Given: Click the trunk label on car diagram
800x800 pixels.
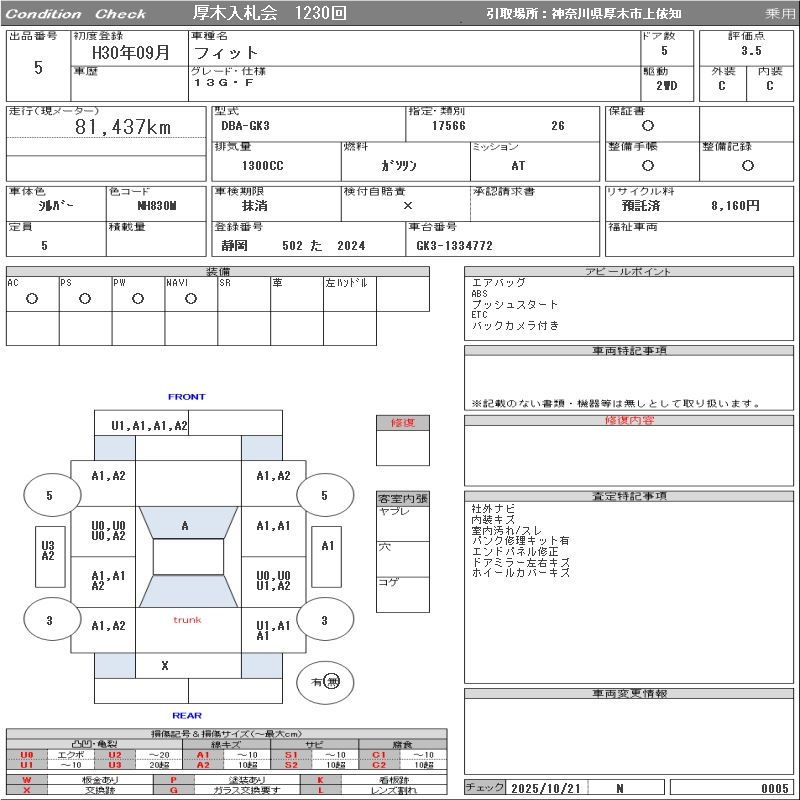Looking at the screenshot, I should pos(187,620).
